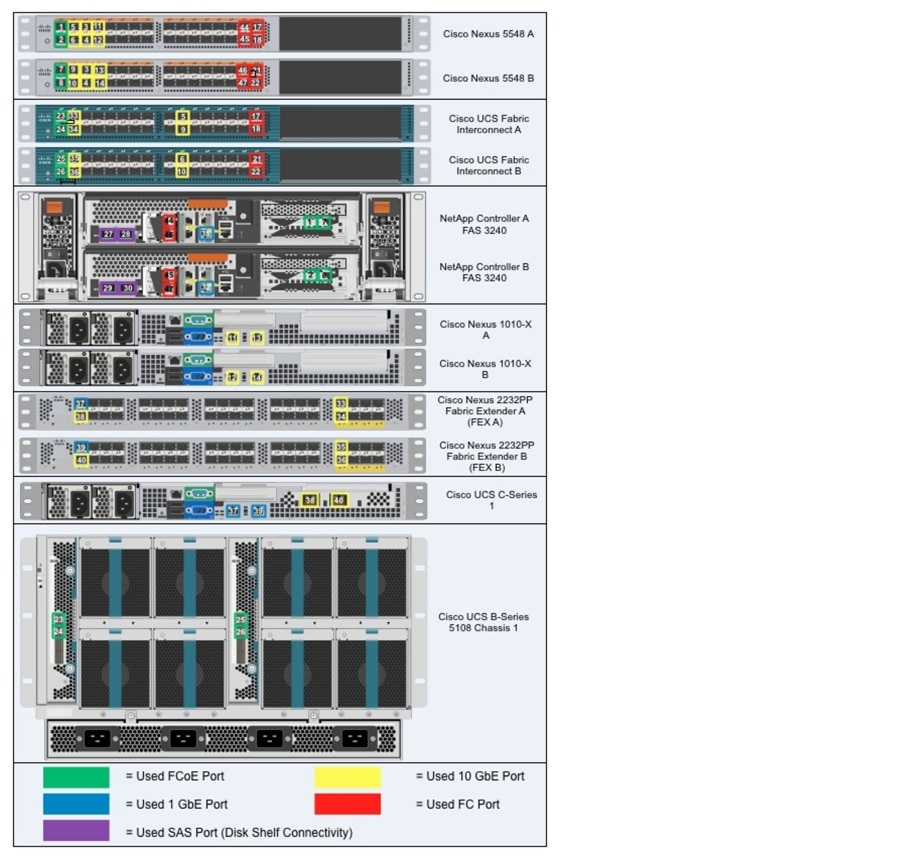This screenshot has height=860, width=900.
Task: Click the blue Used 1 GbE Port swatch
Action: 76,804
